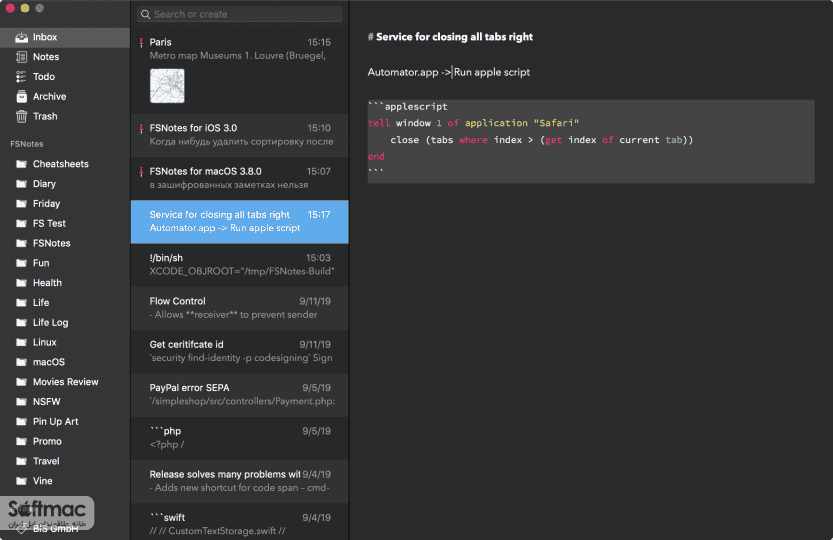Click the search magnifier icon
This screenshot has height=540, width=833.
tap(146, 14)
